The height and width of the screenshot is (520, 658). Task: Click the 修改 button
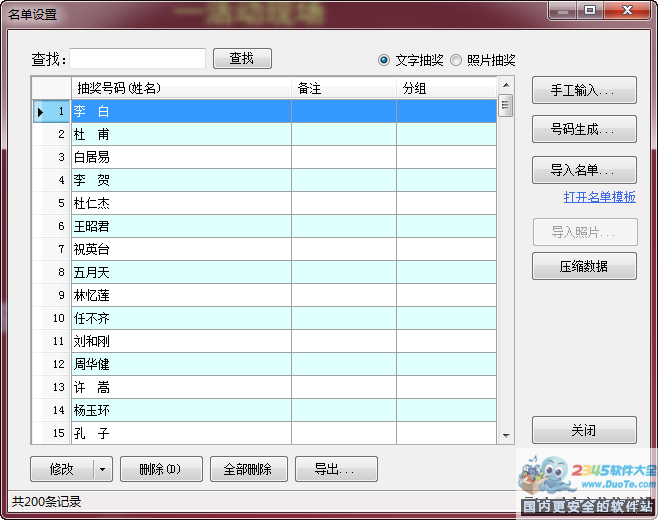click(x=62, y=469)
